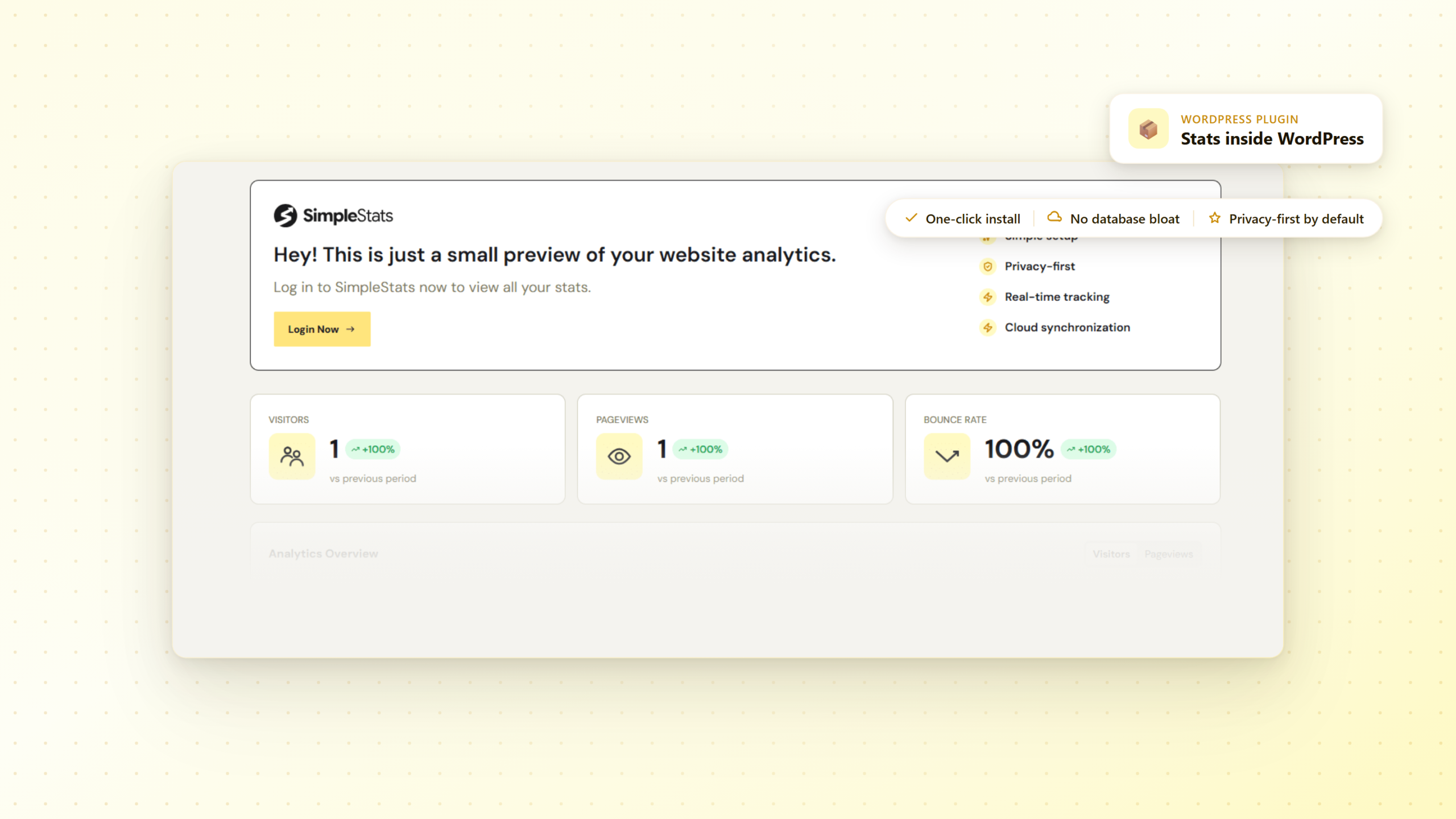Click the Pageviews count value 1
Screen dimensions: 1456x819
pos(662,449)
